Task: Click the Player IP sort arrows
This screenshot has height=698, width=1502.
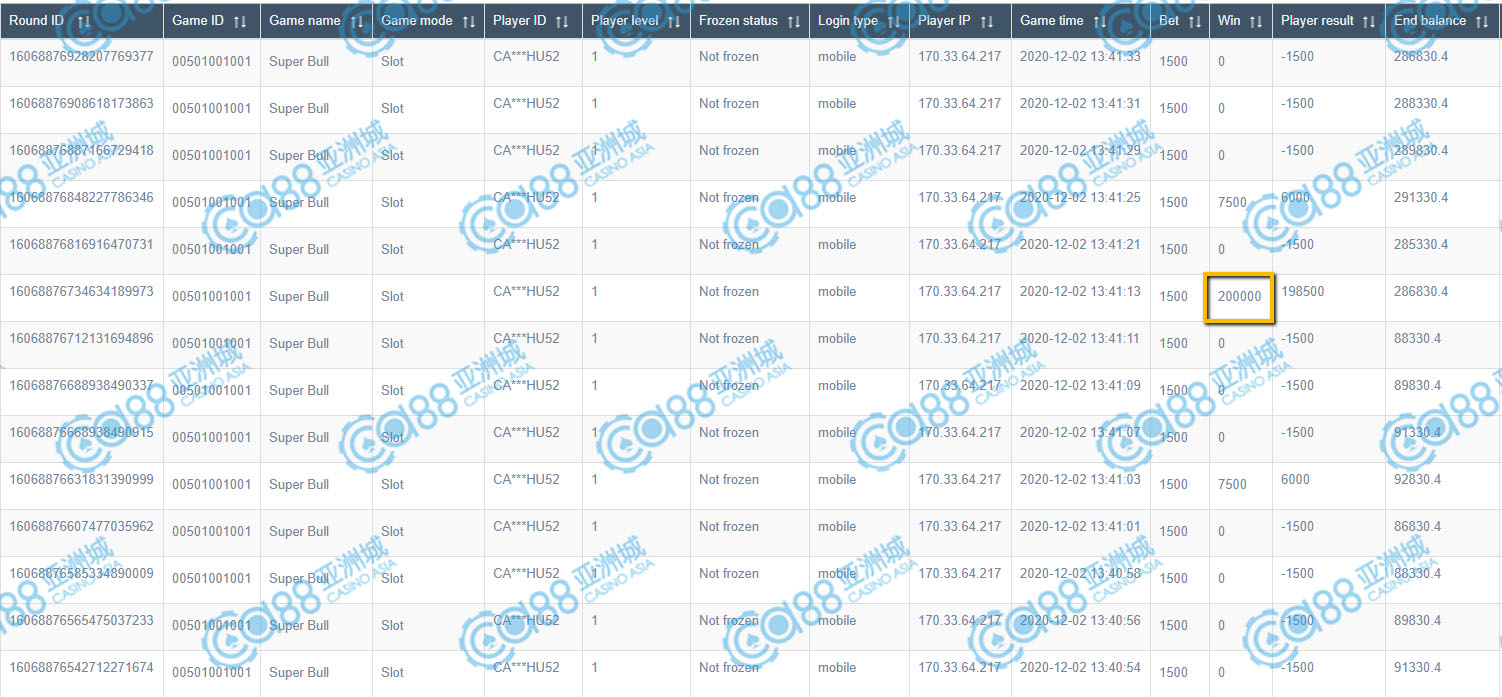Action: (x=986, y=21)
